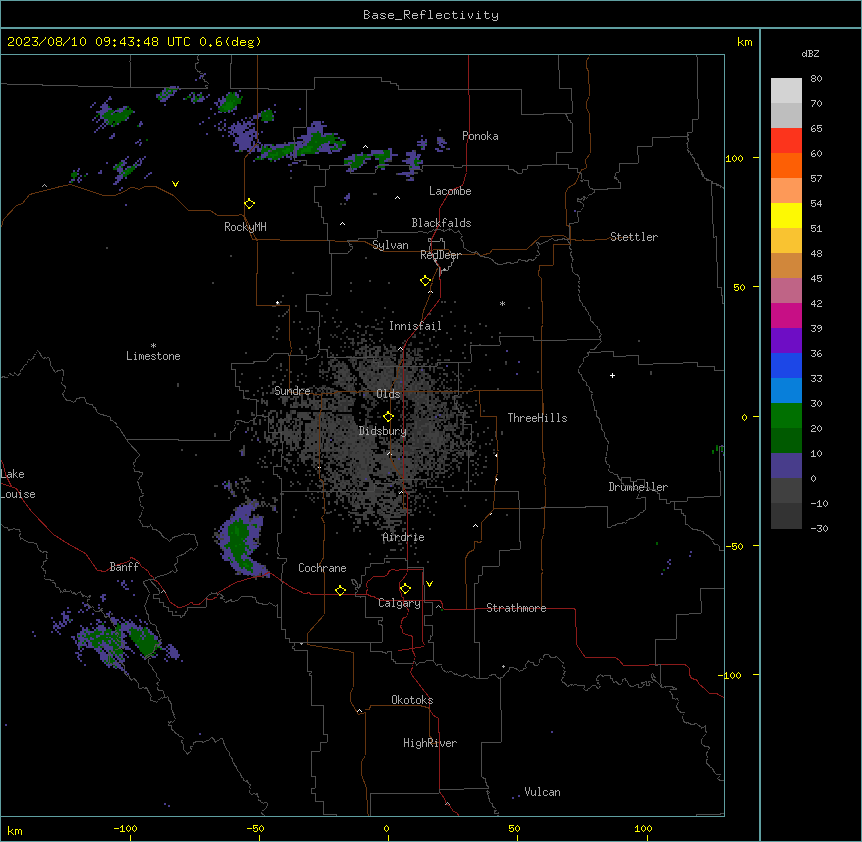
Task: Click the Cochrane city label
Action: (x=322, y=568)
